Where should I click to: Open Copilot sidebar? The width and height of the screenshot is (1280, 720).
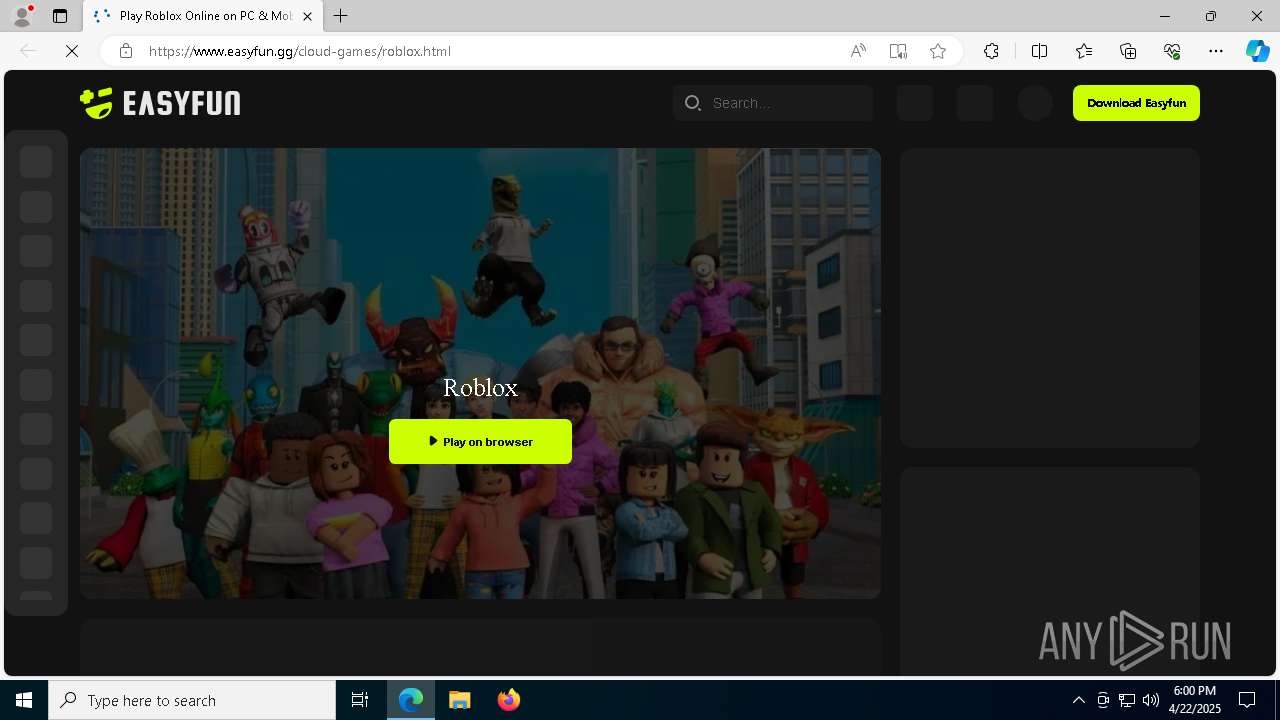click(1257, 51)
